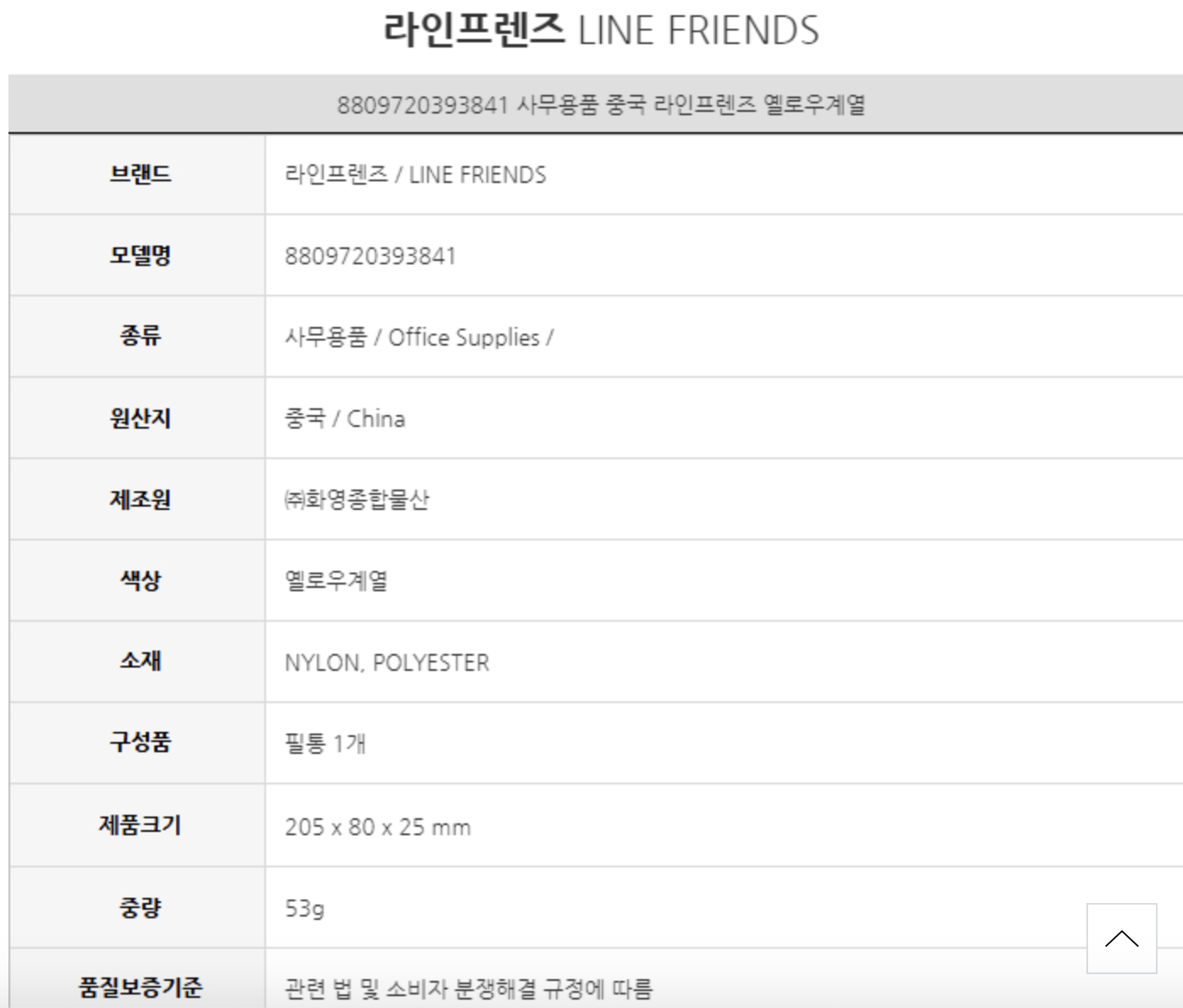
Task: Click the scroll-to-top arrow button
Action: point(1121,938)
